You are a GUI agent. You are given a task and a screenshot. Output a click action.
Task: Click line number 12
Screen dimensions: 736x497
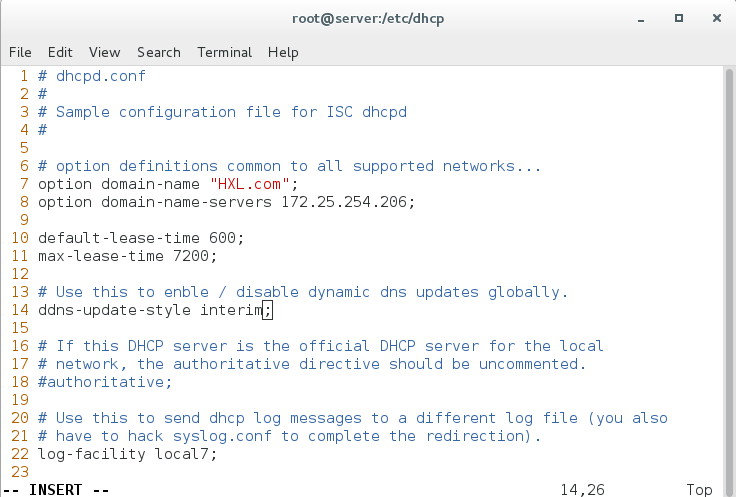pos(20,274)
